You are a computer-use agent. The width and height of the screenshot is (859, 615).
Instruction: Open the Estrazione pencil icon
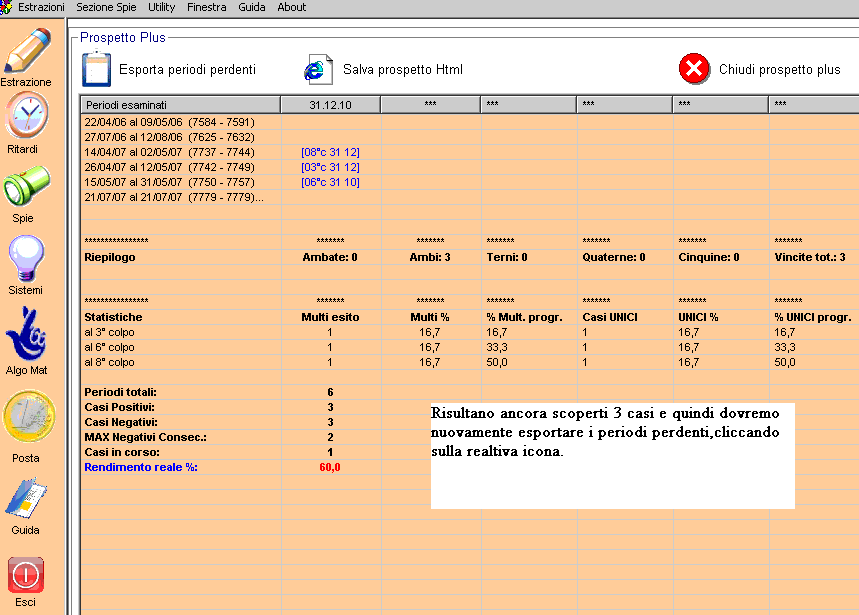(x=27, y=50)
